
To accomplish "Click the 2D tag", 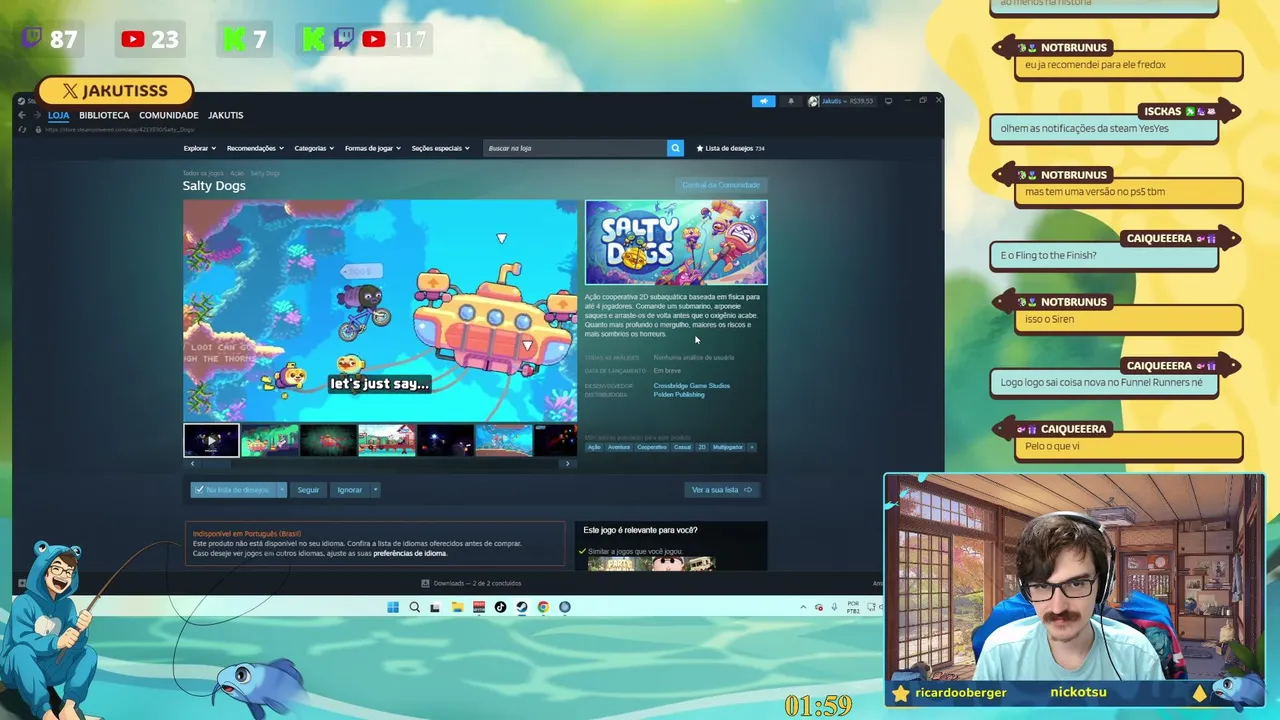I will point(702,447).
